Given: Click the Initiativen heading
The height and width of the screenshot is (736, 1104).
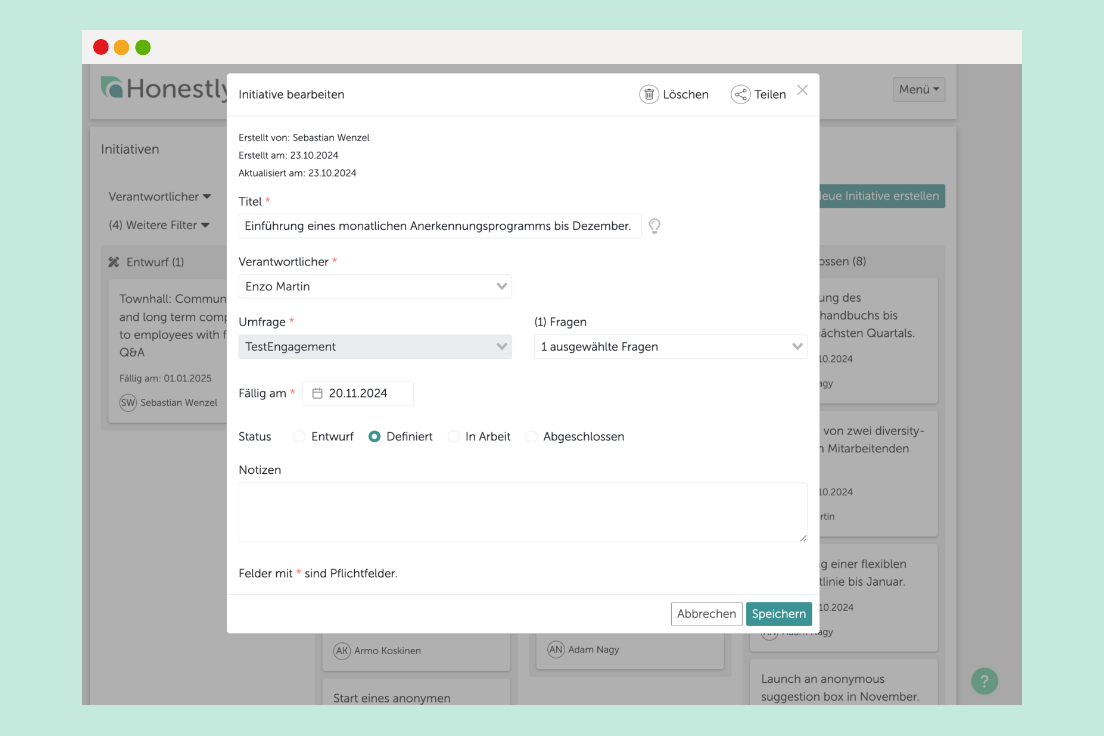Looking at the screenshot, I should pos(130,149).
